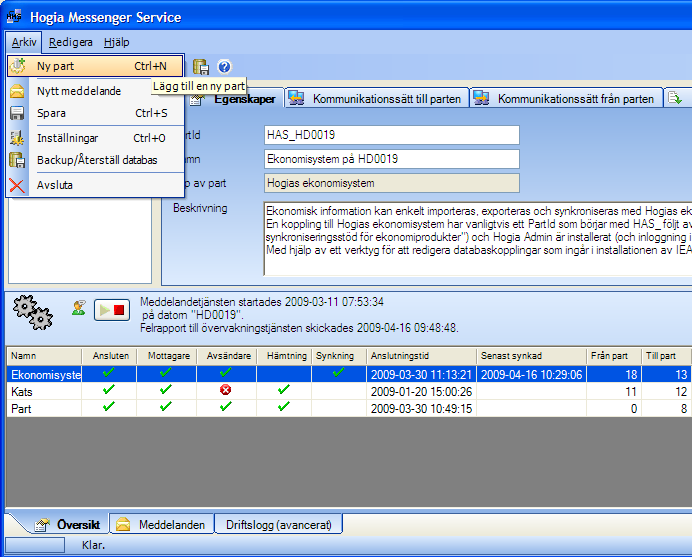This screenshot has height=557, width=692.
Task: Click the Anslutningstid column header
Action: 421,356
